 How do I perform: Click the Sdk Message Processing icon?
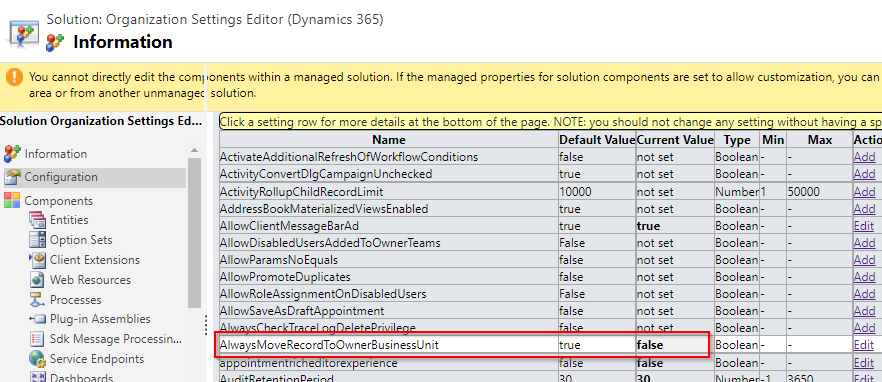(37, 339)
